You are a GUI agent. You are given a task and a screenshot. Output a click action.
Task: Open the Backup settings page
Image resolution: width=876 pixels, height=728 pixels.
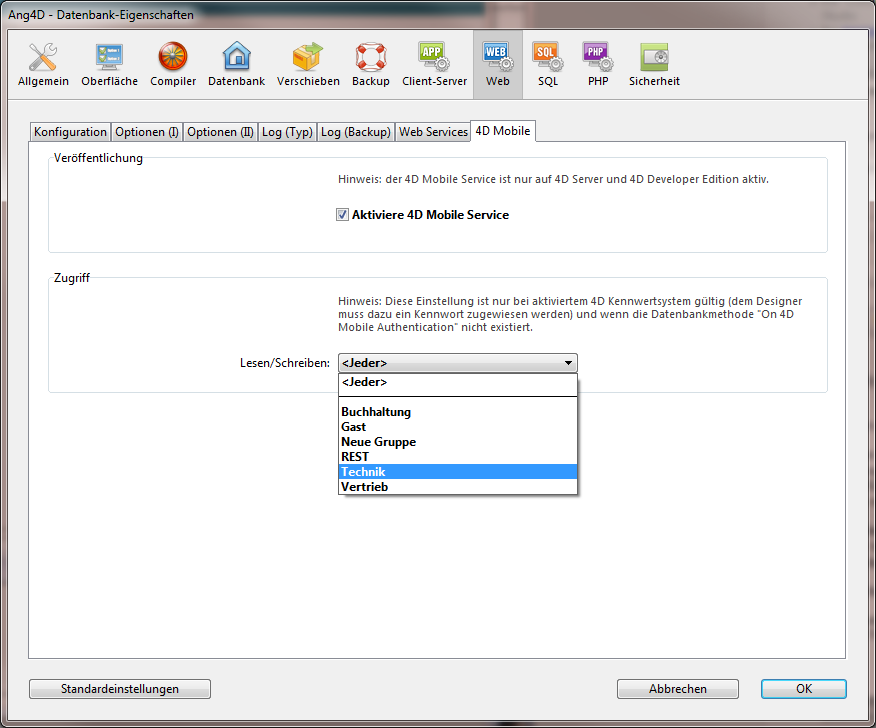tap(370, 65)
